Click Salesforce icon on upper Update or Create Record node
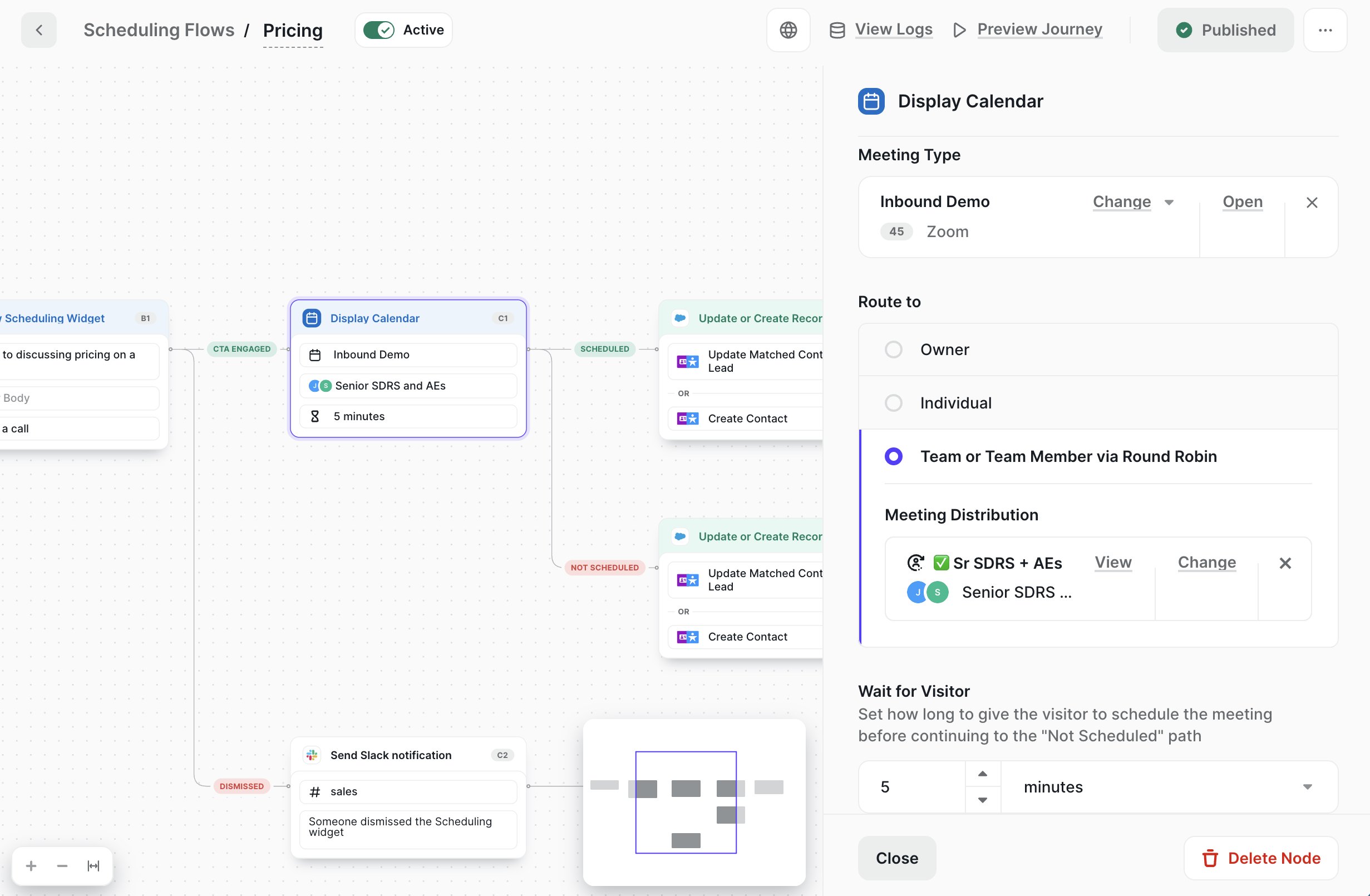 click(681, 318)
